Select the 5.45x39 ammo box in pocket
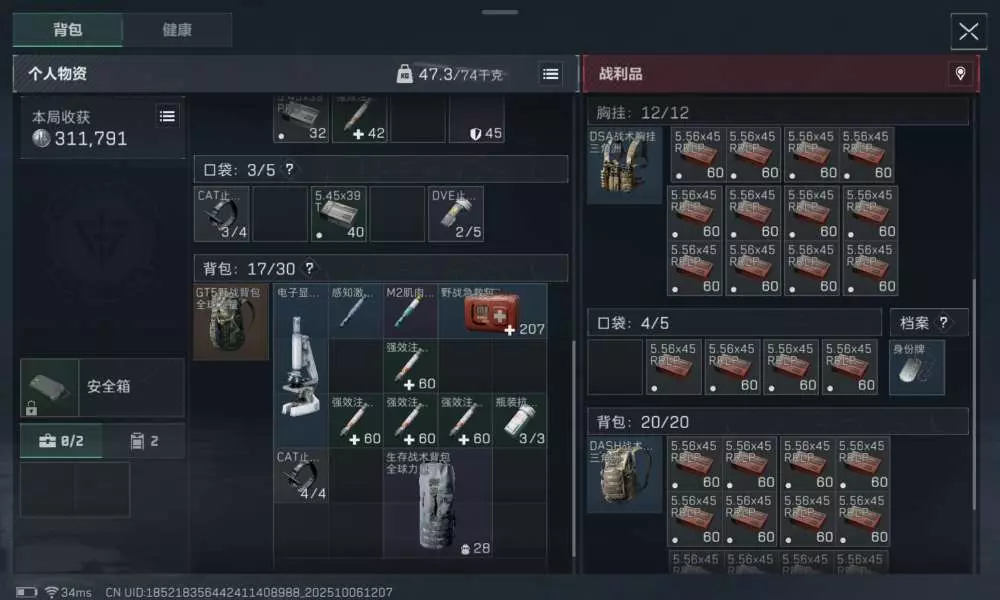Screen dimensions: 1000x600 (338, 214)
